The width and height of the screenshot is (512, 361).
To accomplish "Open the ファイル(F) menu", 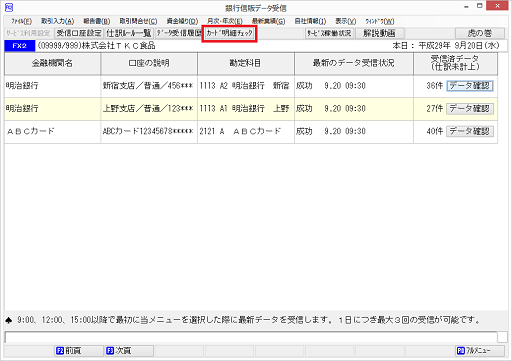I will [x=21, y=21].
